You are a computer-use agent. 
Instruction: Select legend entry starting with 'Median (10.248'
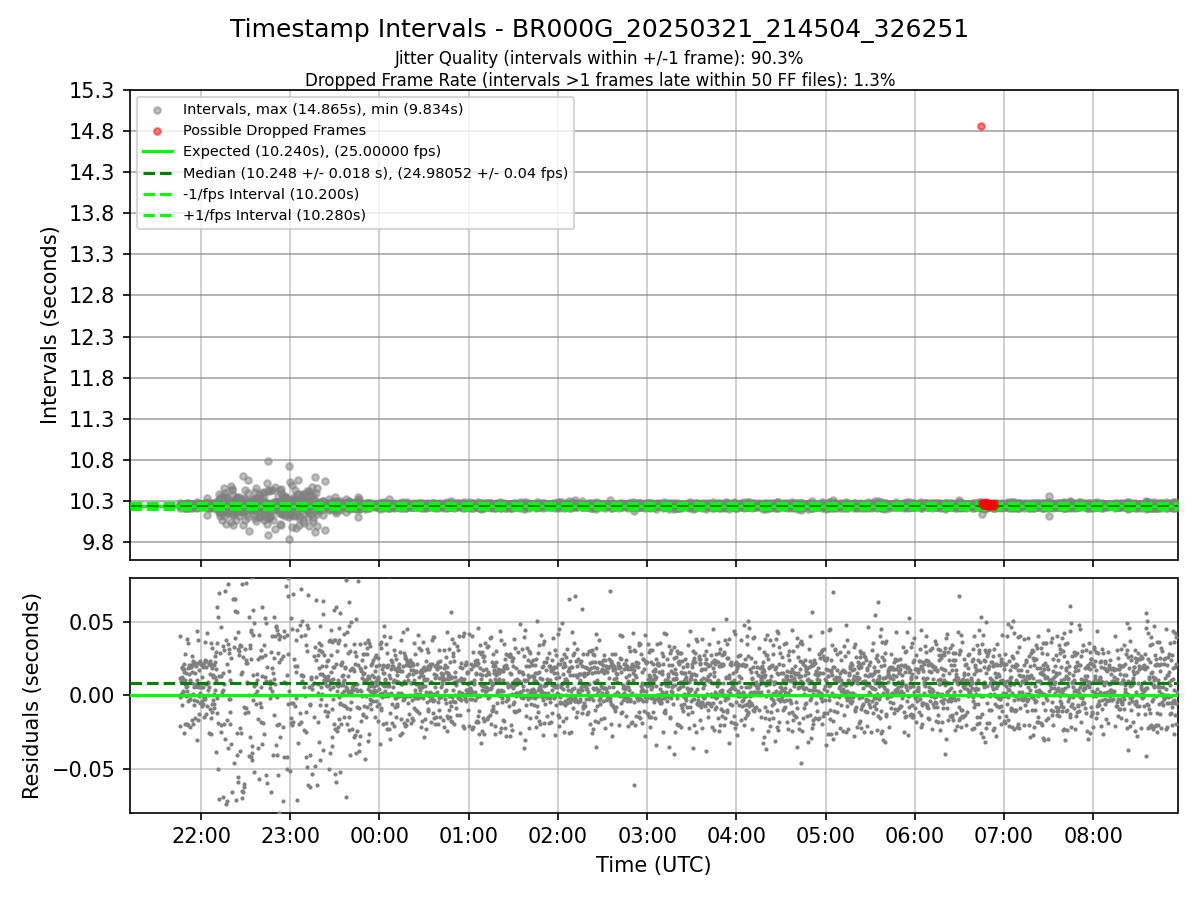pyautogui.click(x=375, y=173)
